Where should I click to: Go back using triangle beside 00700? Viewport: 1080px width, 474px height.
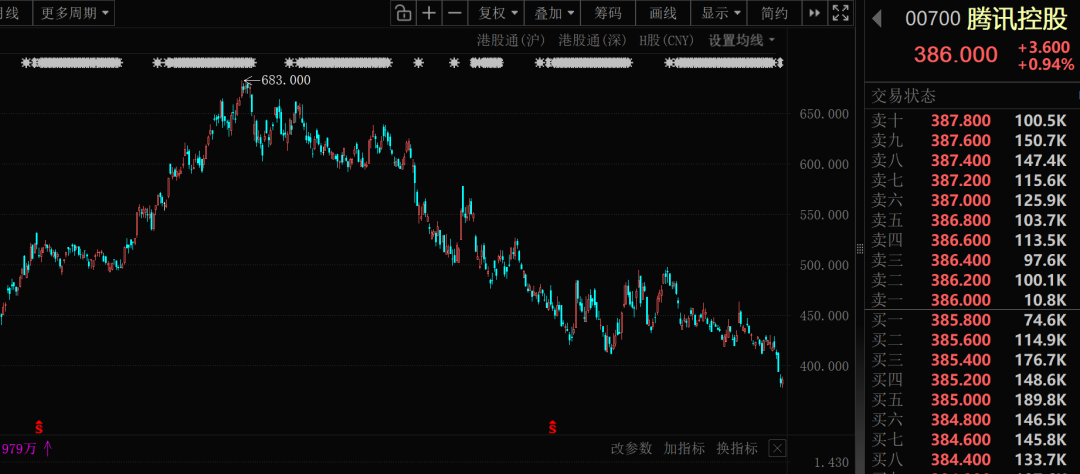tap(877, 19)
